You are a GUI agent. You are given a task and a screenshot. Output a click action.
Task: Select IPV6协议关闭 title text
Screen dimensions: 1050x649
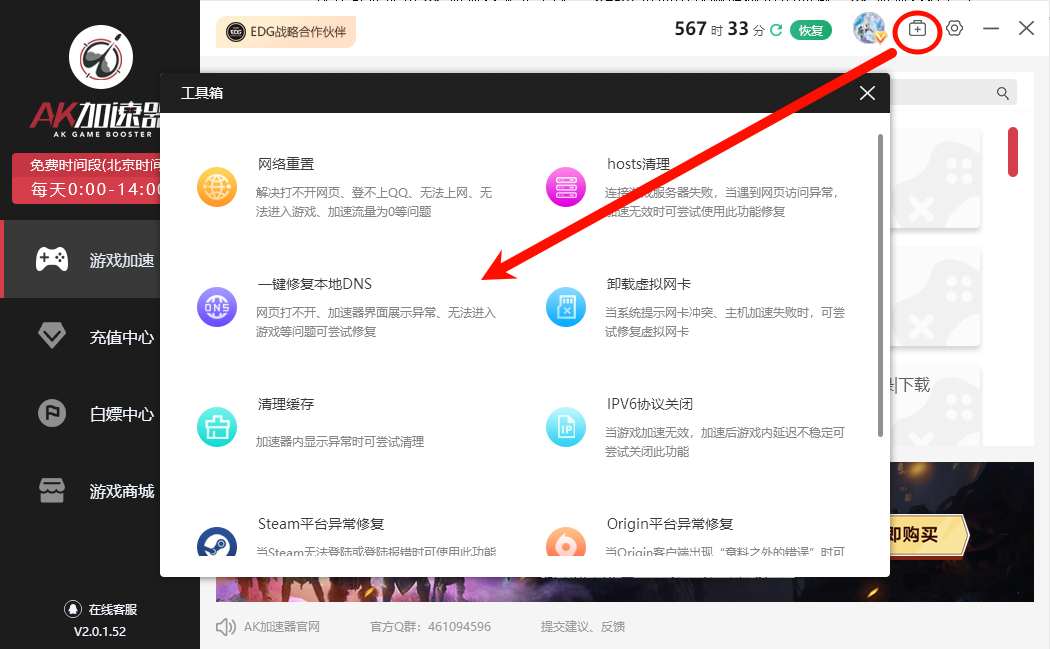[x=650, y=404]
